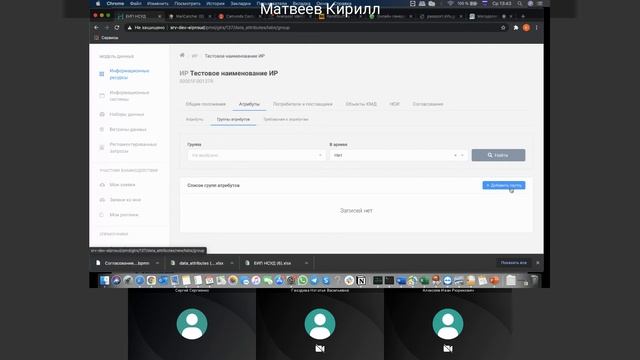Switch to НСИ tab

pyautogui.click(x=394, y=104)
